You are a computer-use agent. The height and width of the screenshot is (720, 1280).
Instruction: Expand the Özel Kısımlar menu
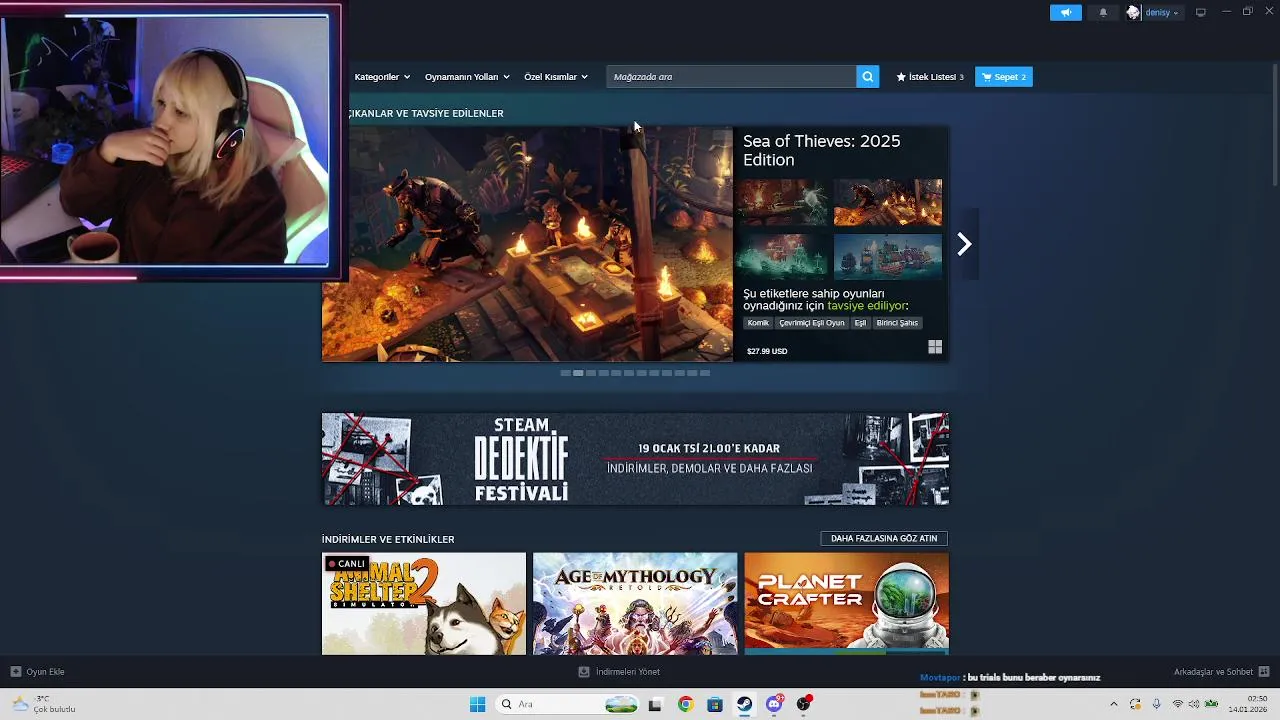(555, 77)
